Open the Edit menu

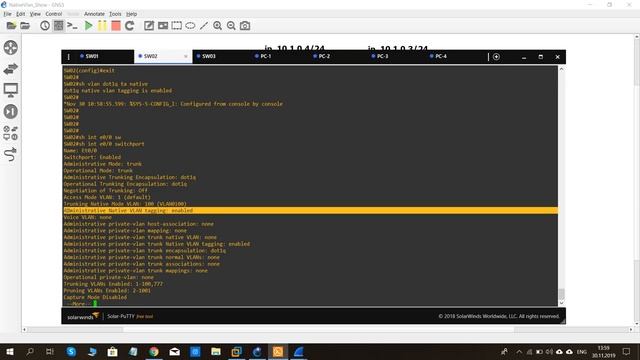tap(20, 14)
